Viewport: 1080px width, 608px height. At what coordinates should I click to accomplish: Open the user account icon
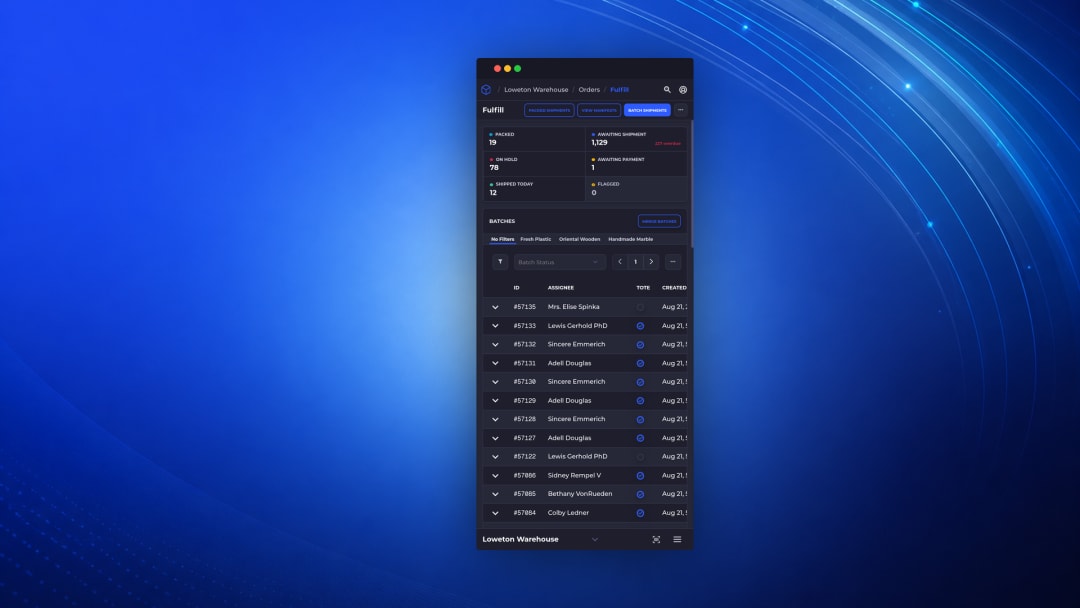[x=683, y=90]
